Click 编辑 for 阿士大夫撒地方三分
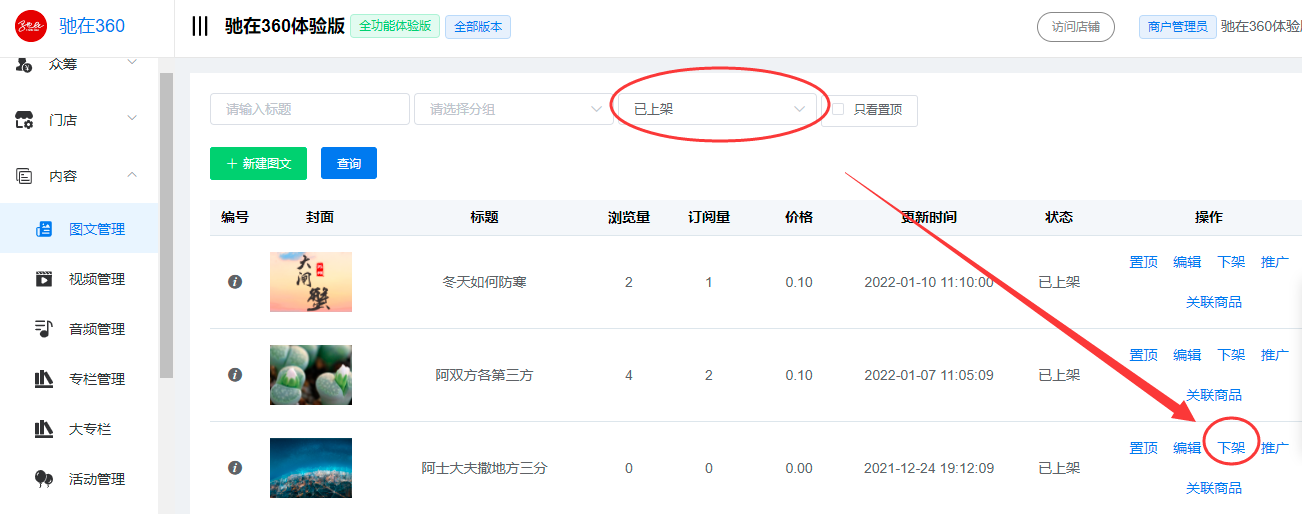This screenshot has width=1302, height=514. click(1187, 448)
